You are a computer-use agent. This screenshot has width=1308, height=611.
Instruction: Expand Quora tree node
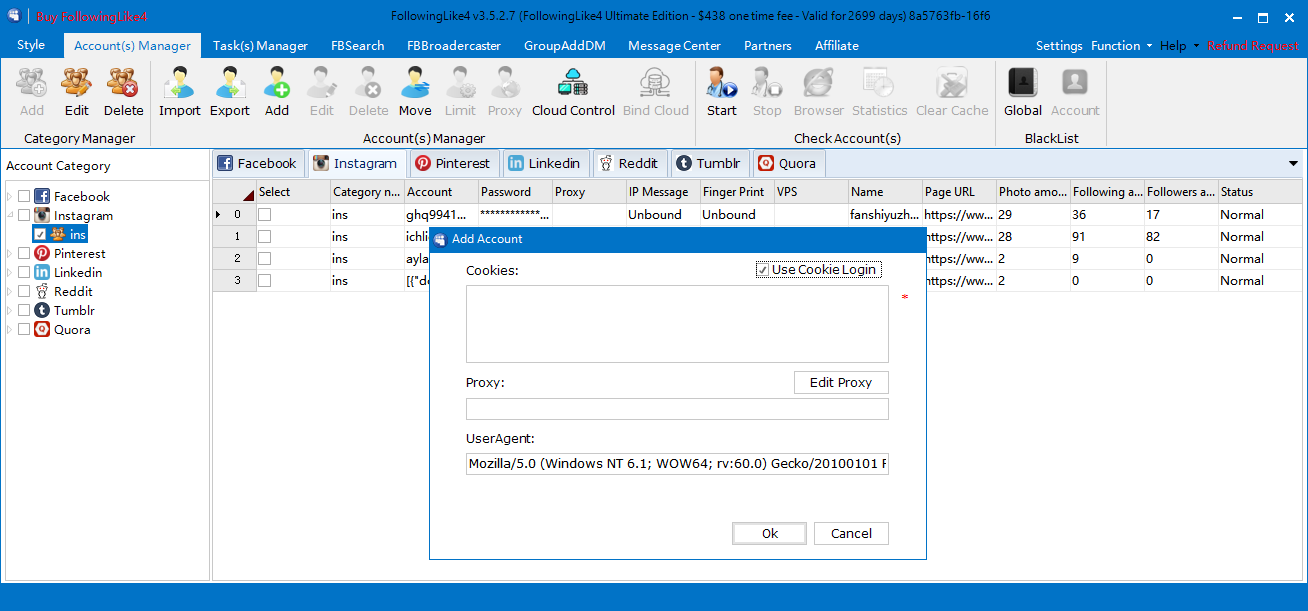(x=10, y=330)
